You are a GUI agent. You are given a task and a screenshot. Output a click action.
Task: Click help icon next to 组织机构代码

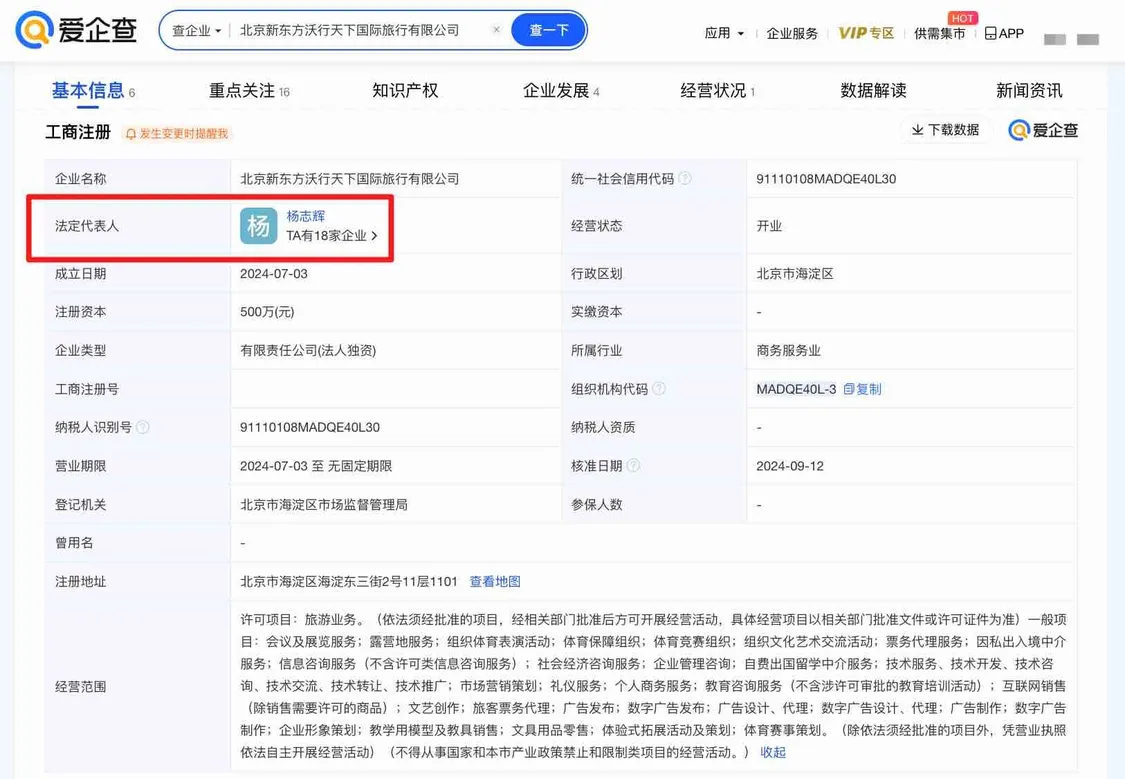click(x=659, y=389)
